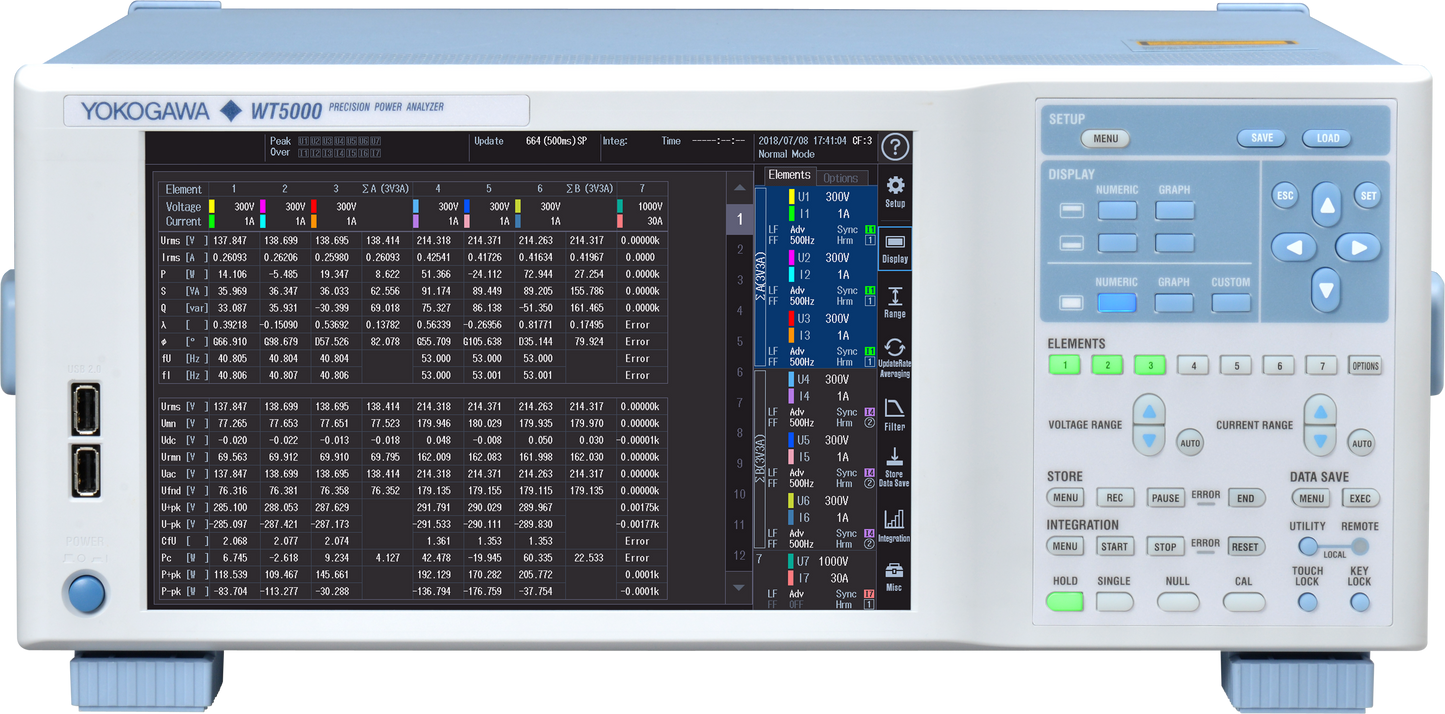Toggle element 4 selection button

tap(1193, 366)
